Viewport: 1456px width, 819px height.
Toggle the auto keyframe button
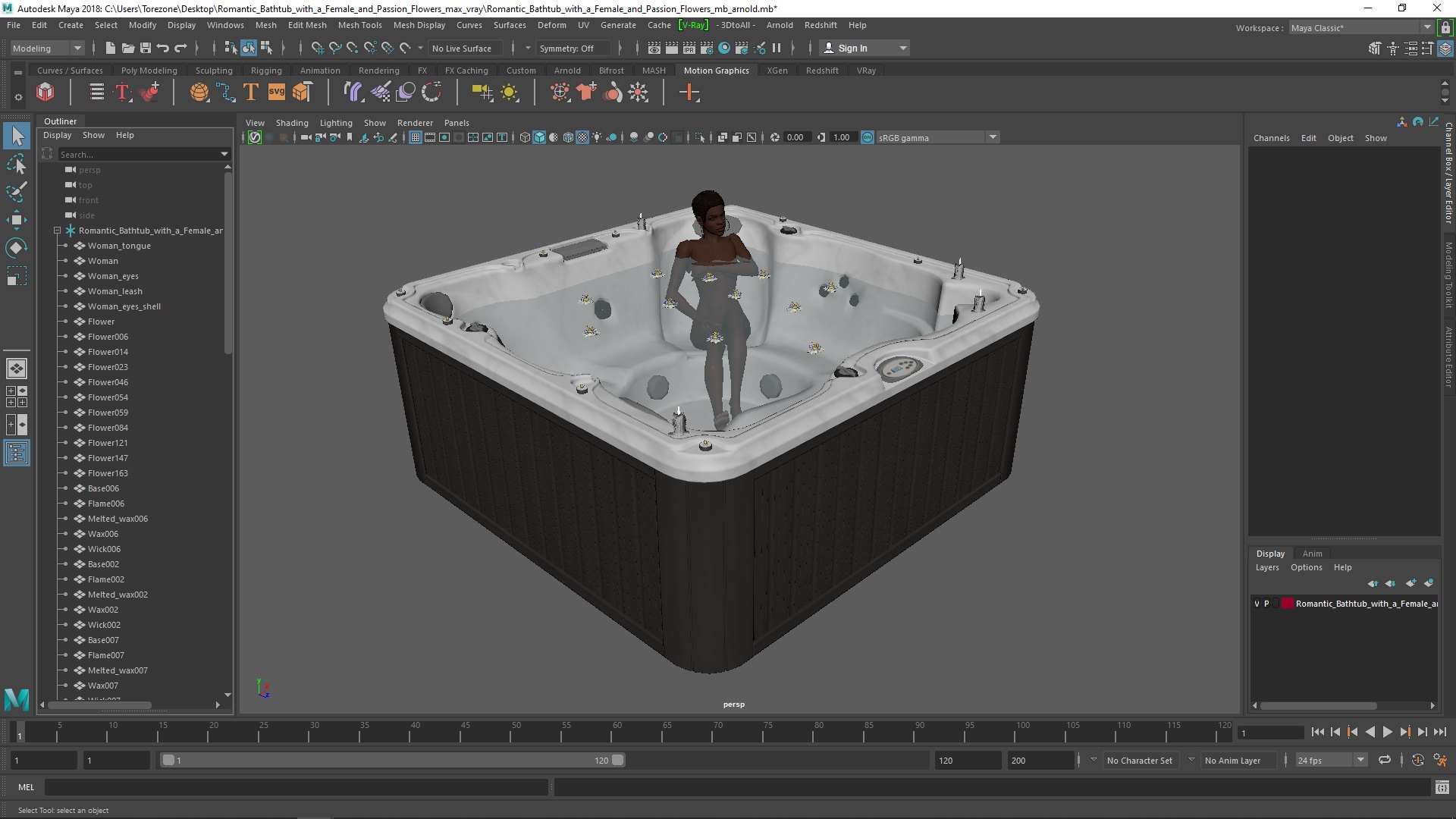coord(1417,760)
